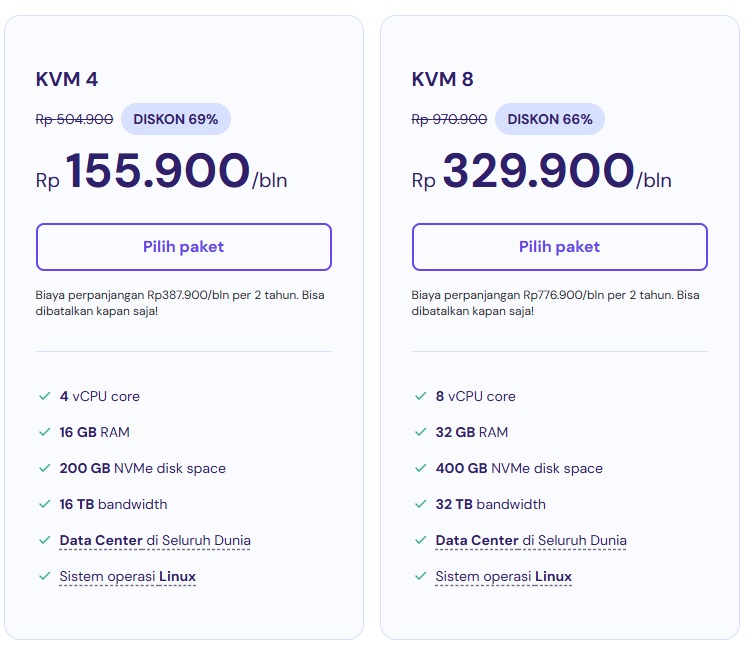Click the checkmark beside 400 GB NVMe

[420, 468]
